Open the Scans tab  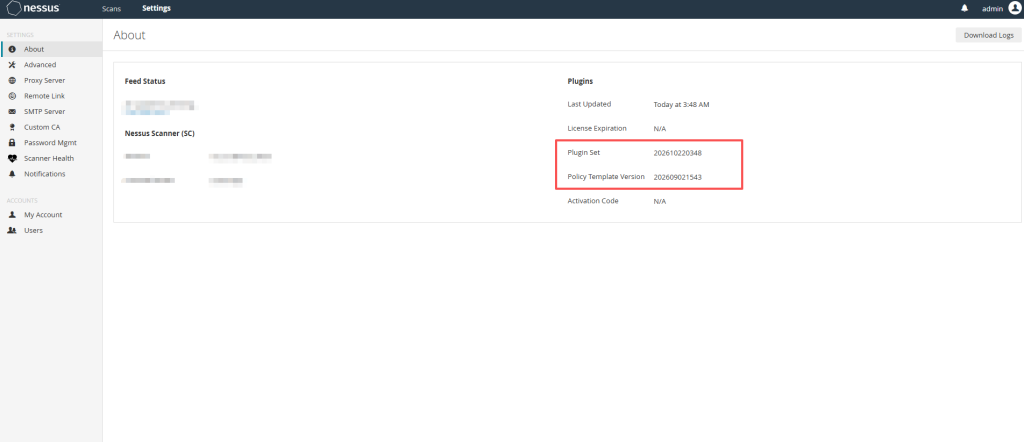pos(112,8)
